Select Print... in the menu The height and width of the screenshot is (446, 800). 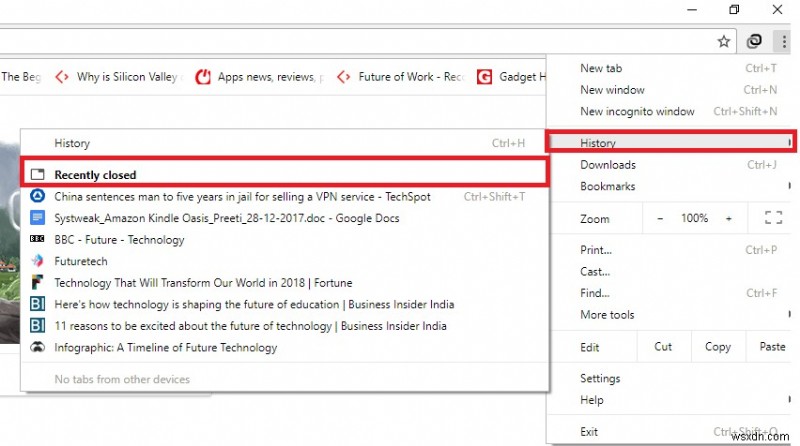click(670, 250)
